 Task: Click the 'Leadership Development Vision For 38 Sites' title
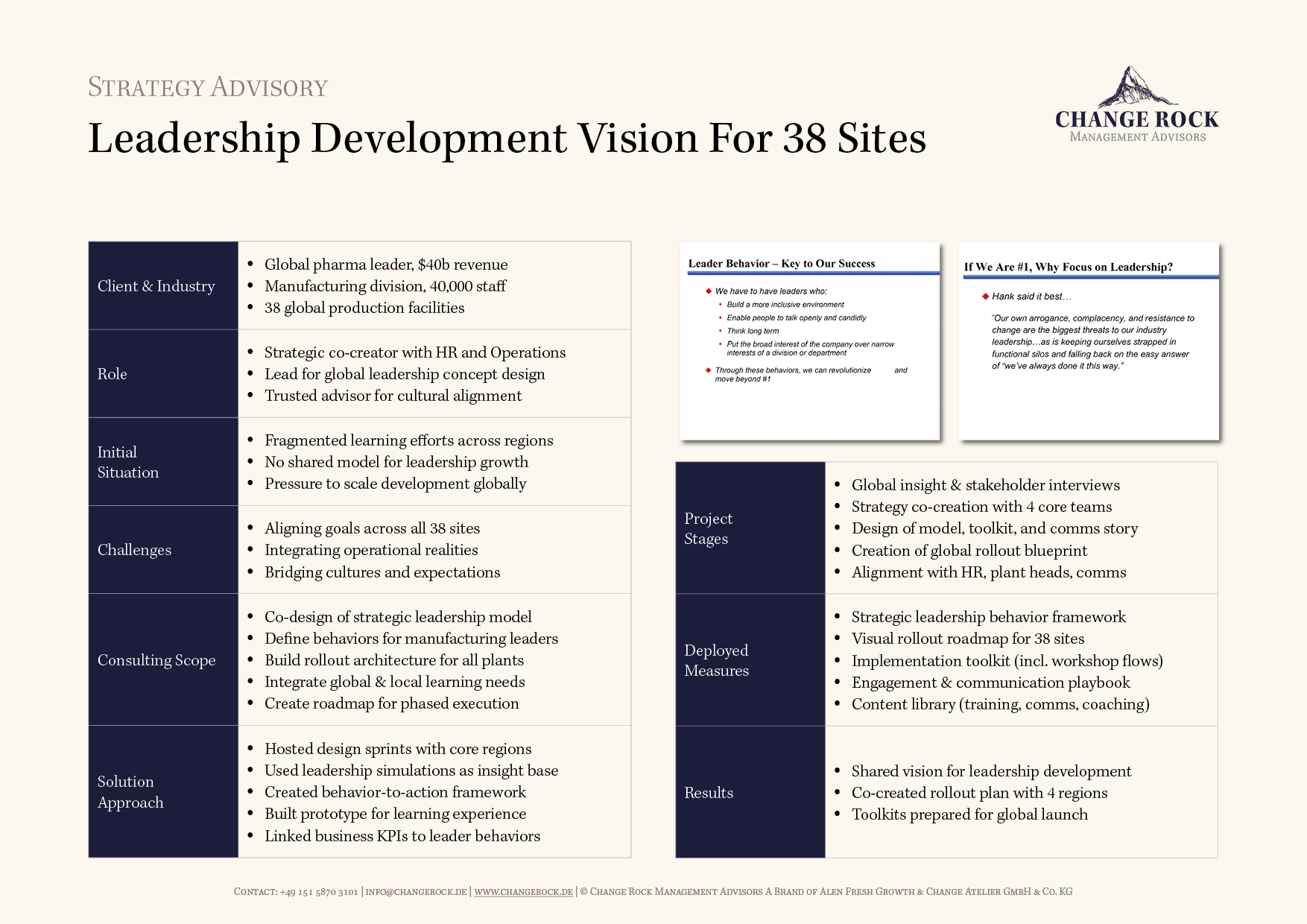(507, 138)
